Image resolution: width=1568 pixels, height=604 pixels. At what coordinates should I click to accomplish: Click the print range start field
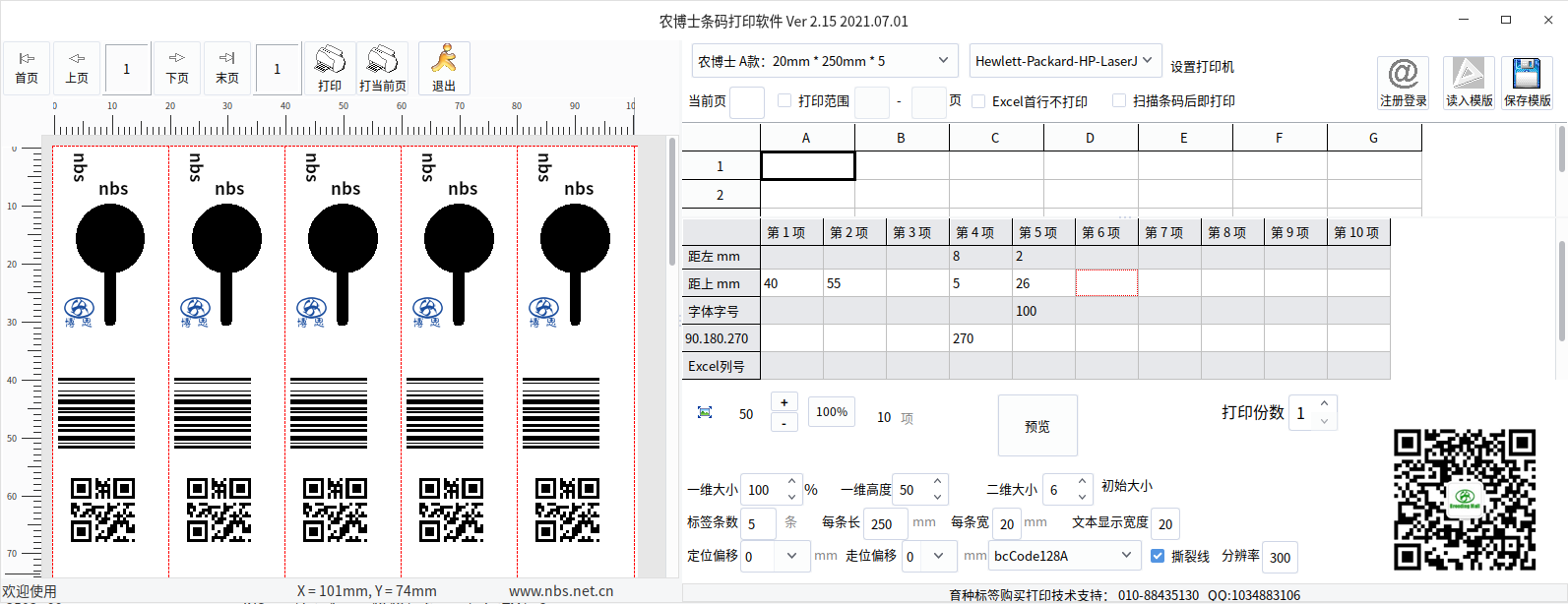click(x=872, y=101)
